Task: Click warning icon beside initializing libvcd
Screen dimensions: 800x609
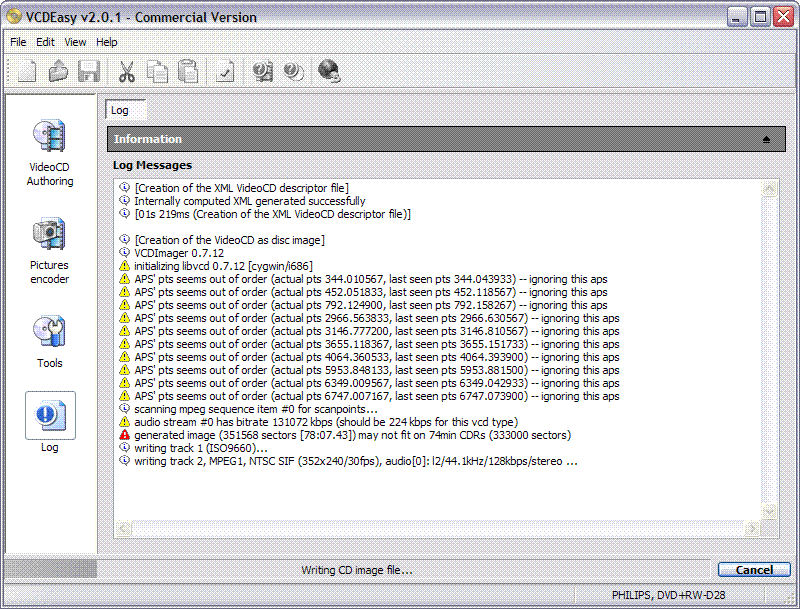Action: tap(124, 266)
